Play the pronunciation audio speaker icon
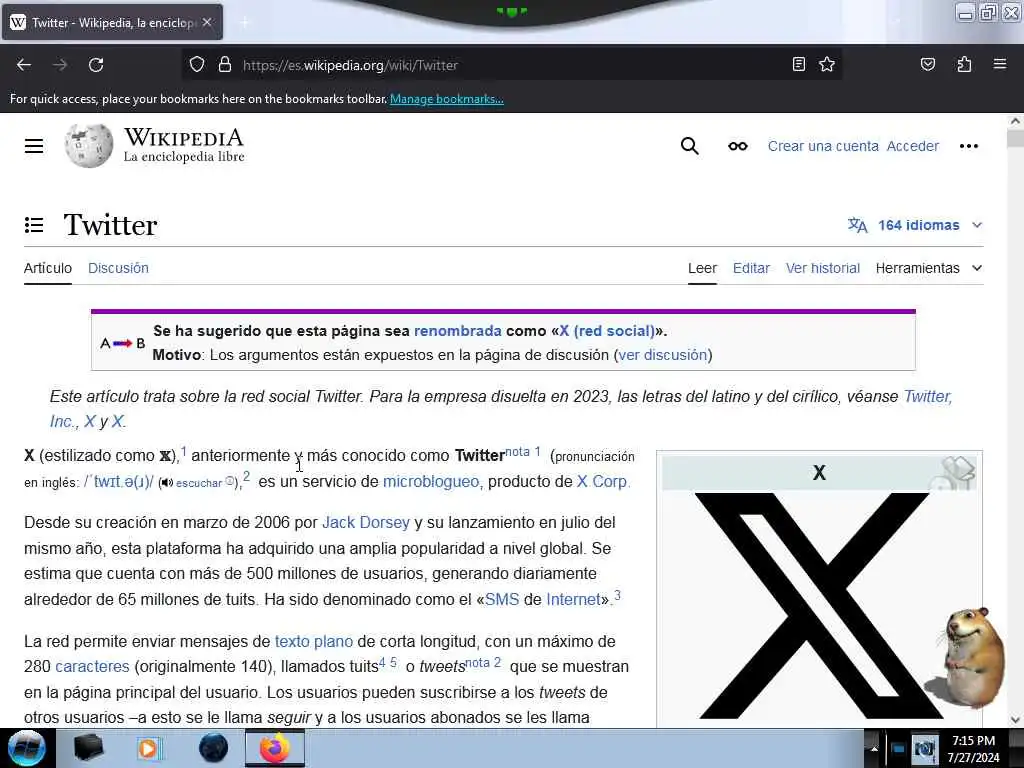This screenshot has height=768, width=1024. click(x=167, y=483)
